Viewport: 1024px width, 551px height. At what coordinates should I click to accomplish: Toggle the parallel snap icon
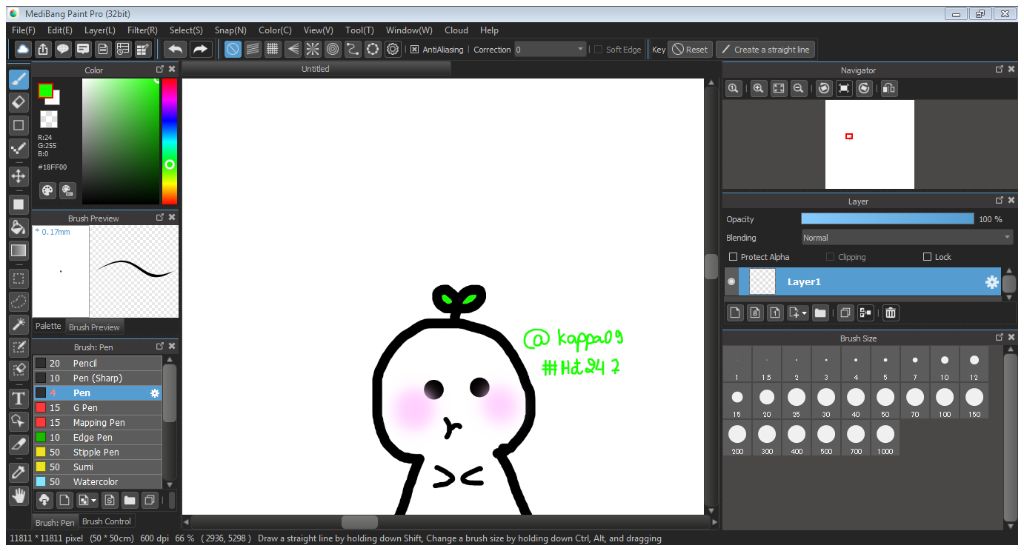click(x=253, y=49)
